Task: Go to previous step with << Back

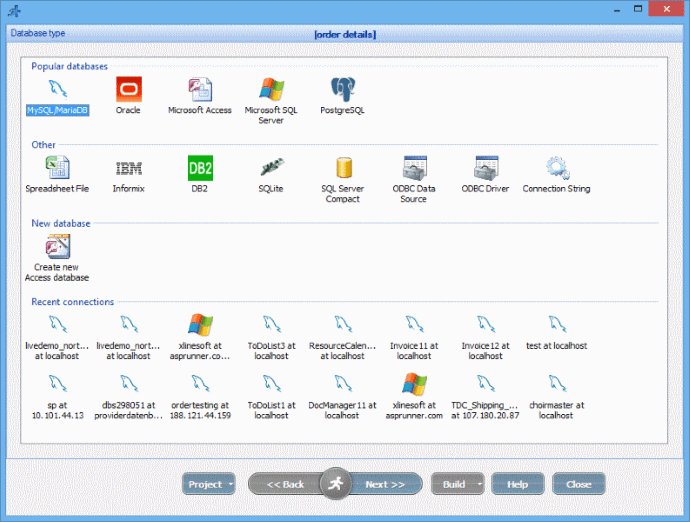Action: coord(285,484)
